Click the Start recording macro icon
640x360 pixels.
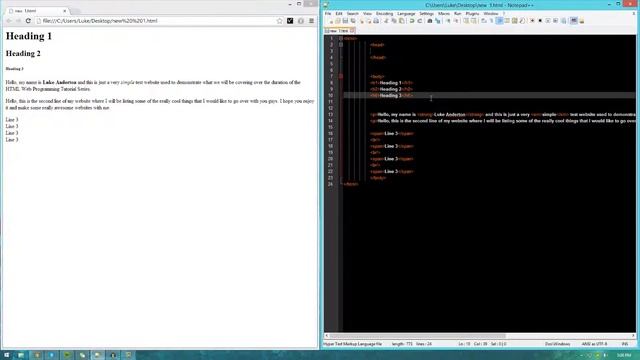[532, 20]
